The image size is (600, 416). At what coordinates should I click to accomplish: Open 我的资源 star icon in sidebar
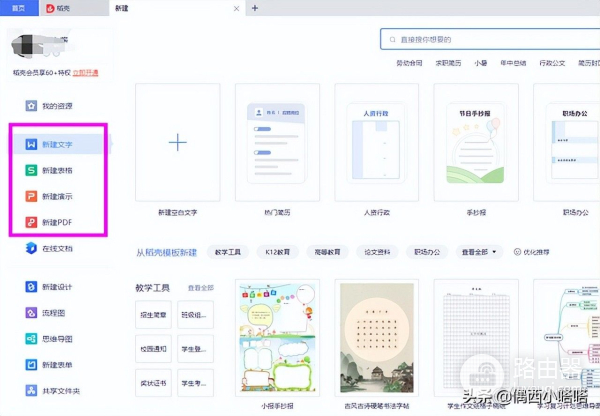(x=31, y=106)
